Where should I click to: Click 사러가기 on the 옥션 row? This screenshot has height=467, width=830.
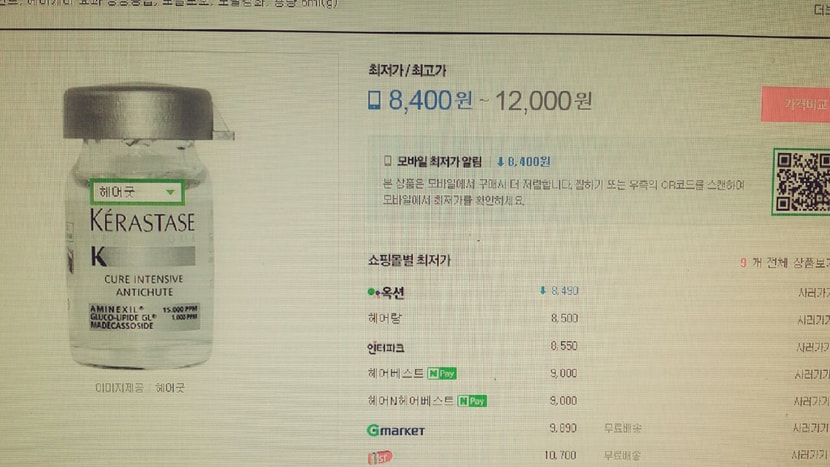[x=814, y=293]
